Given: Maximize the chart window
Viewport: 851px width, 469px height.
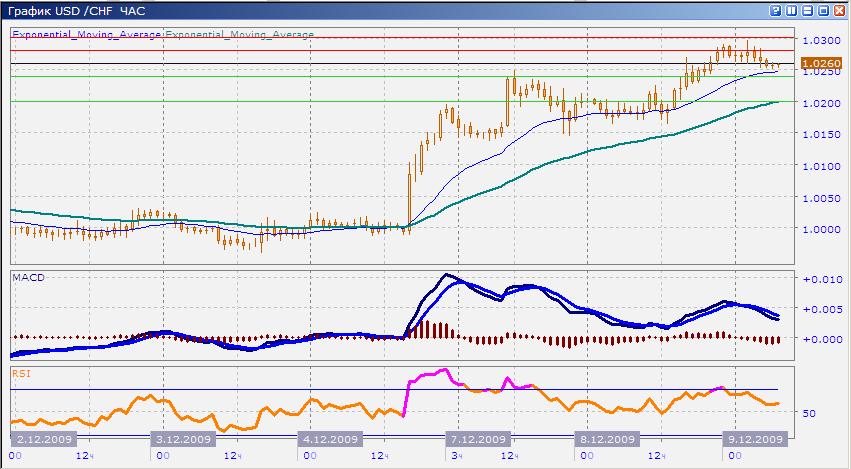Looking at the screenshot, I should (x=824, y=10).
